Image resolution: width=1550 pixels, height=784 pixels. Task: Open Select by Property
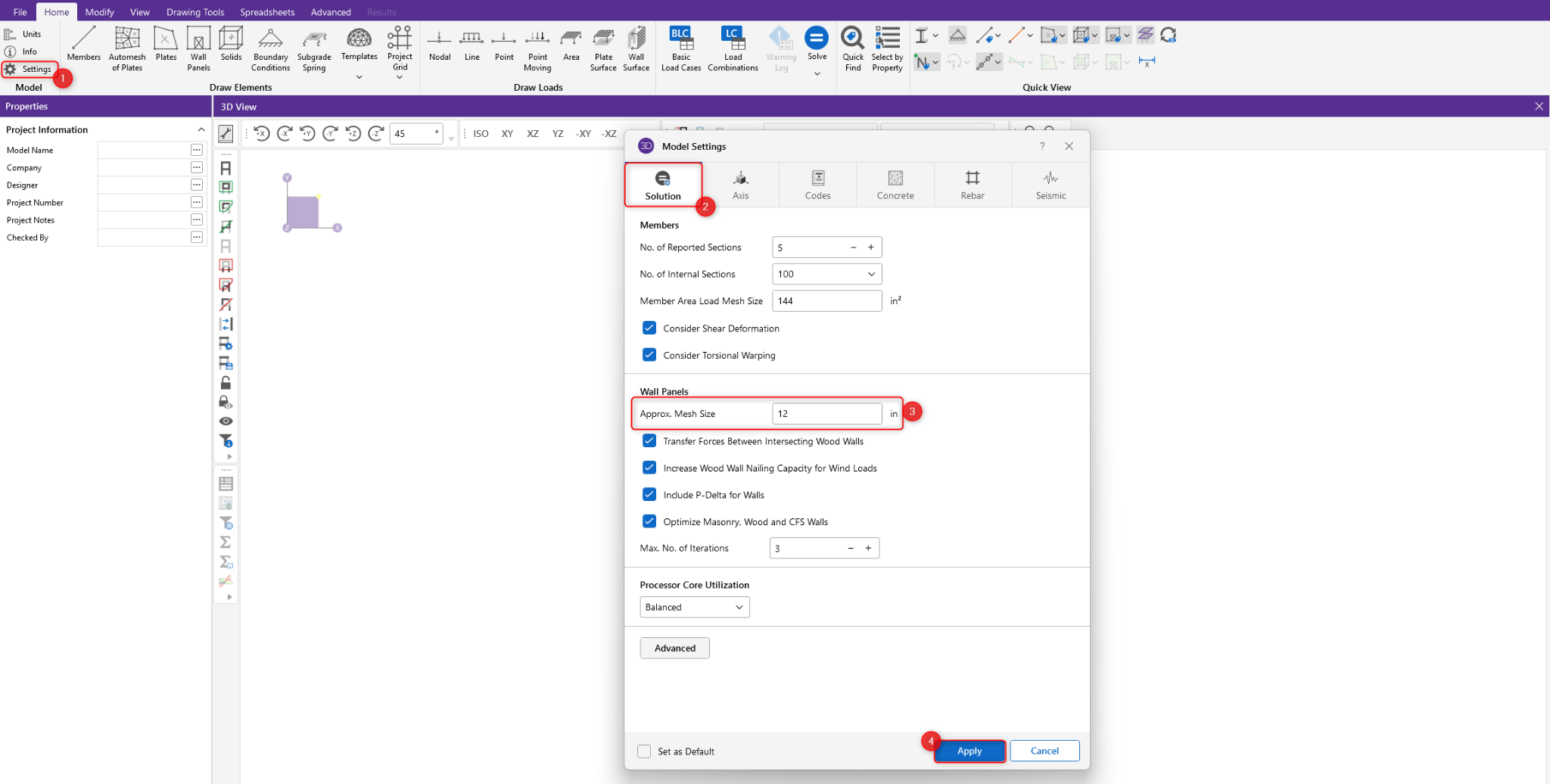tap(887, 48)
